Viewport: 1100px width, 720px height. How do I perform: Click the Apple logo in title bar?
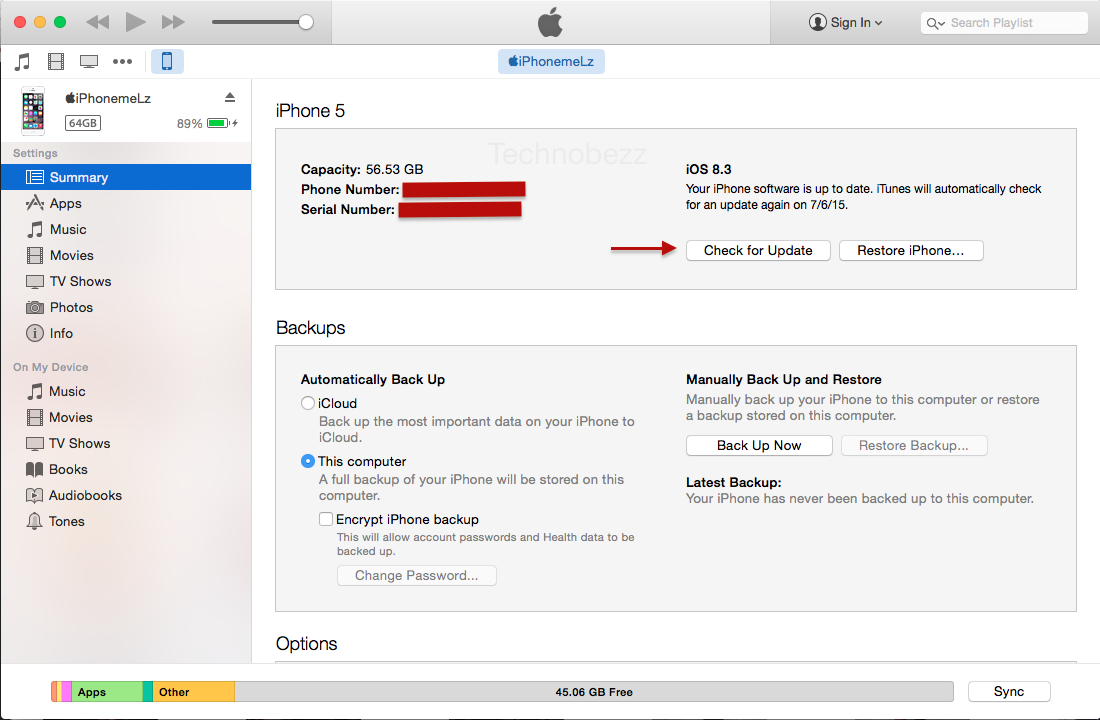point(551,22)
